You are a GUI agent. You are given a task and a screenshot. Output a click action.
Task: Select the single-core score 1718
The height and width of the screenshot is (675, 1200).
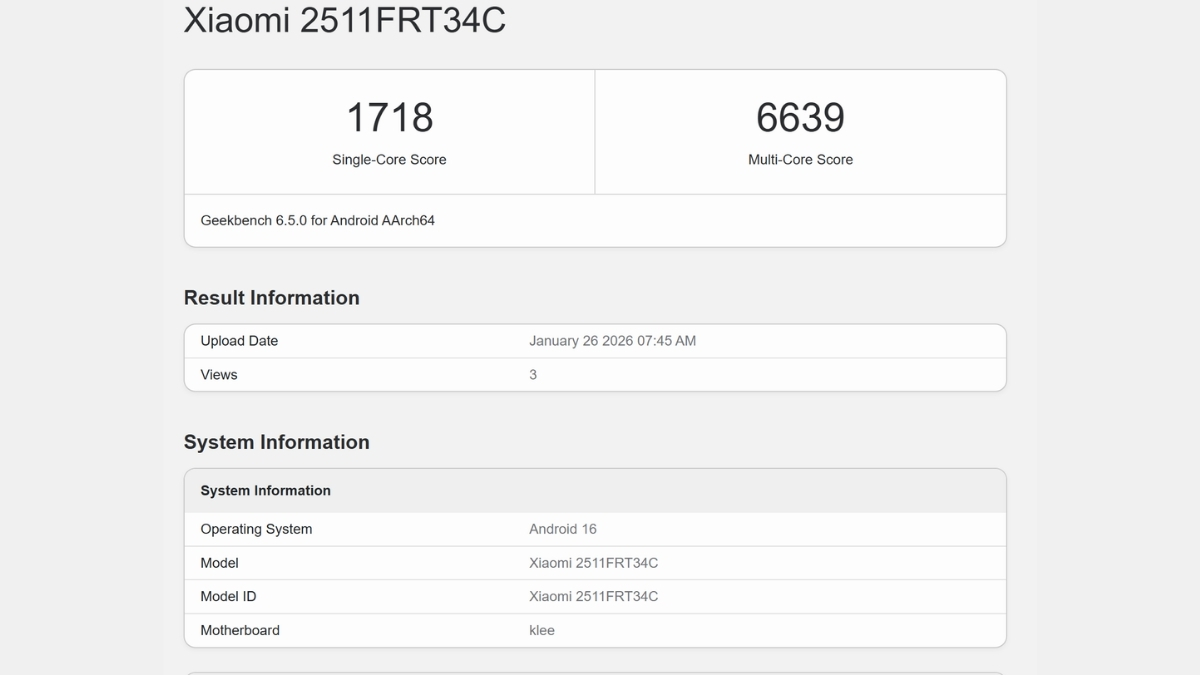[390, 117]
